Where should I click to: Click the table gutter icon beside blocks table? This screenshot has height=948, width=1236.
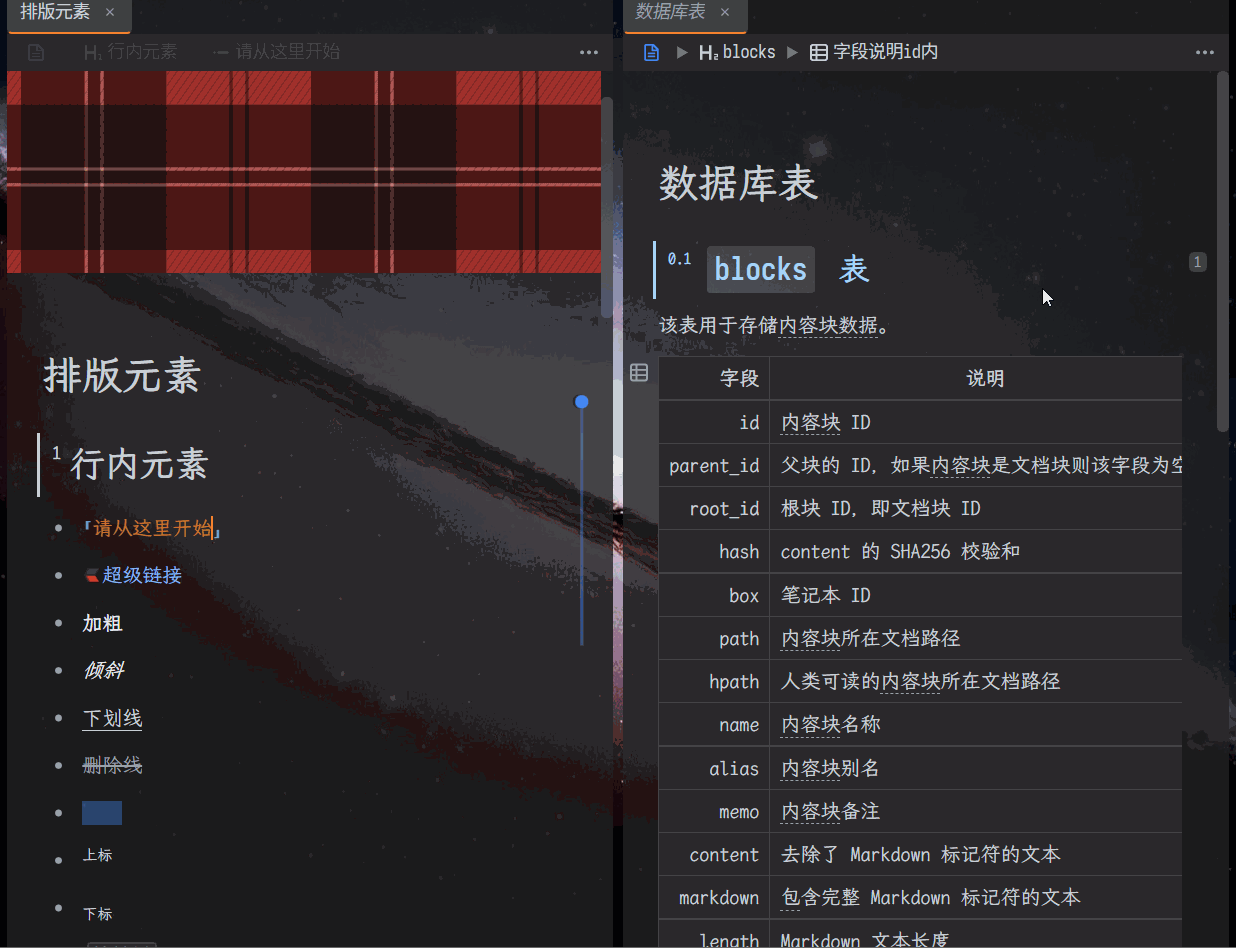tap(638, 371)
